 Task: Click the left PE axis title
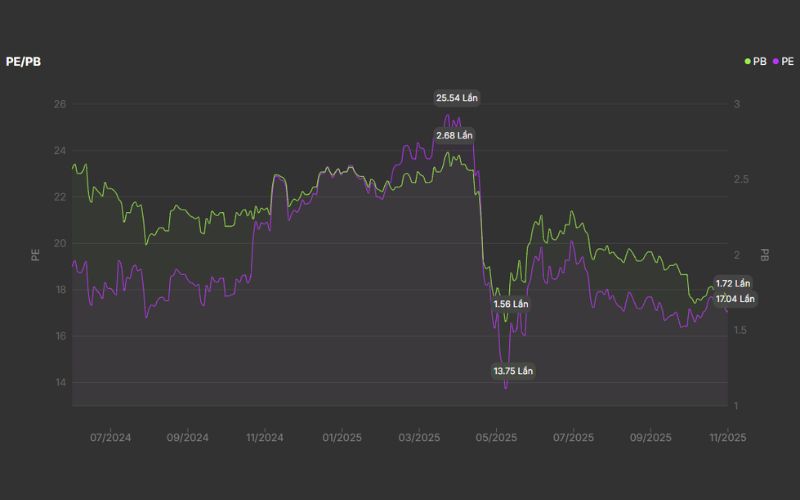[x=35, y=255]
